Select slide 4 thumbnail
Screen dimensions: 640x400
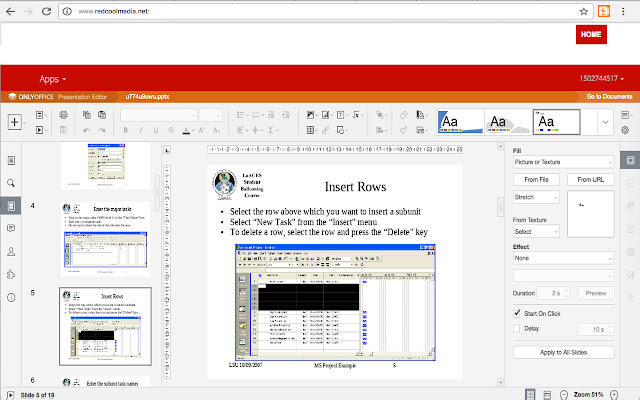pyautogui.click(x=104, y=238)
